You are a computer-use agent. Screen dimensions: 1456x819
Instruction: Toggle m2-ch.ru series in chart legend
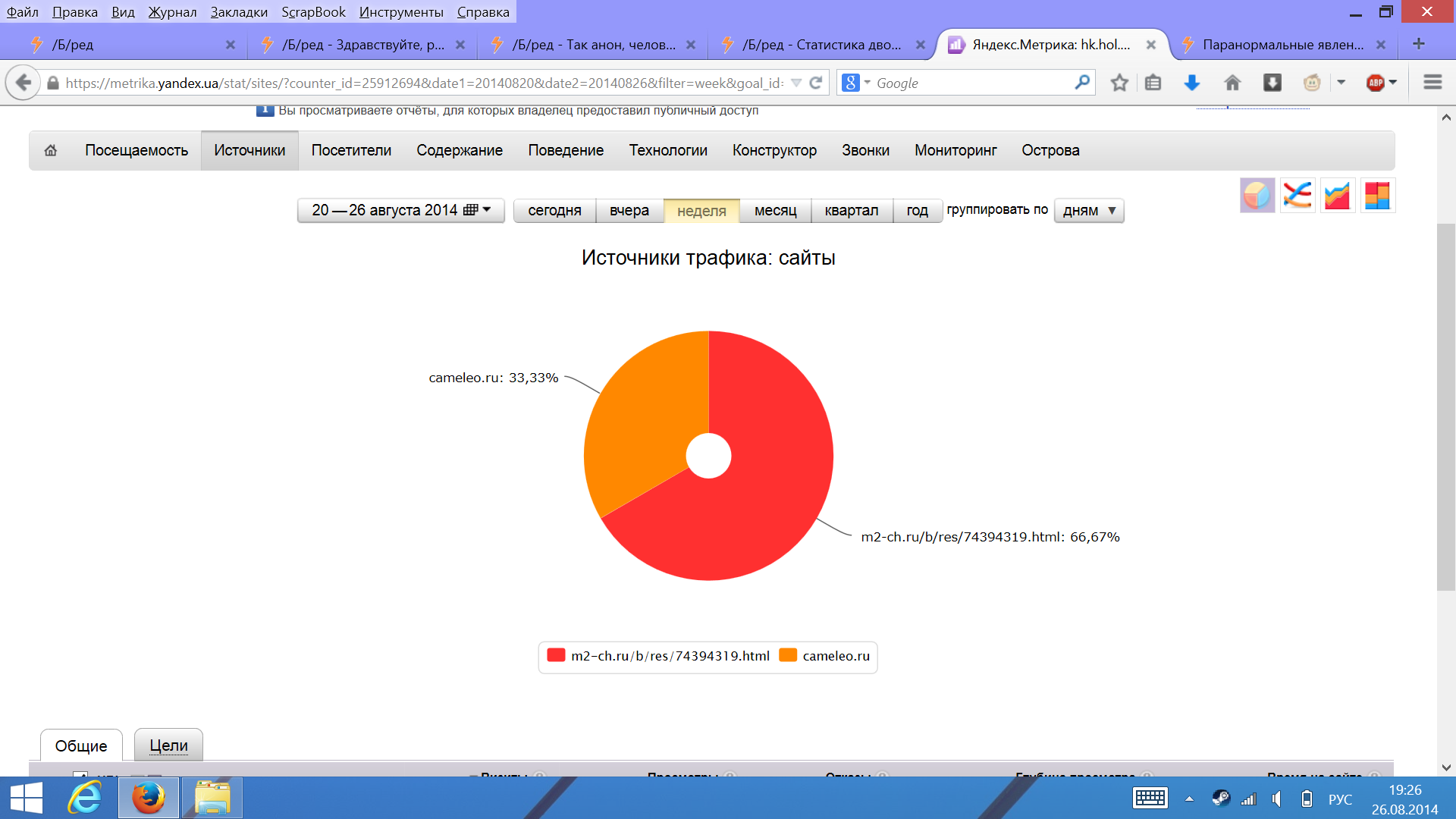point(658,656)
